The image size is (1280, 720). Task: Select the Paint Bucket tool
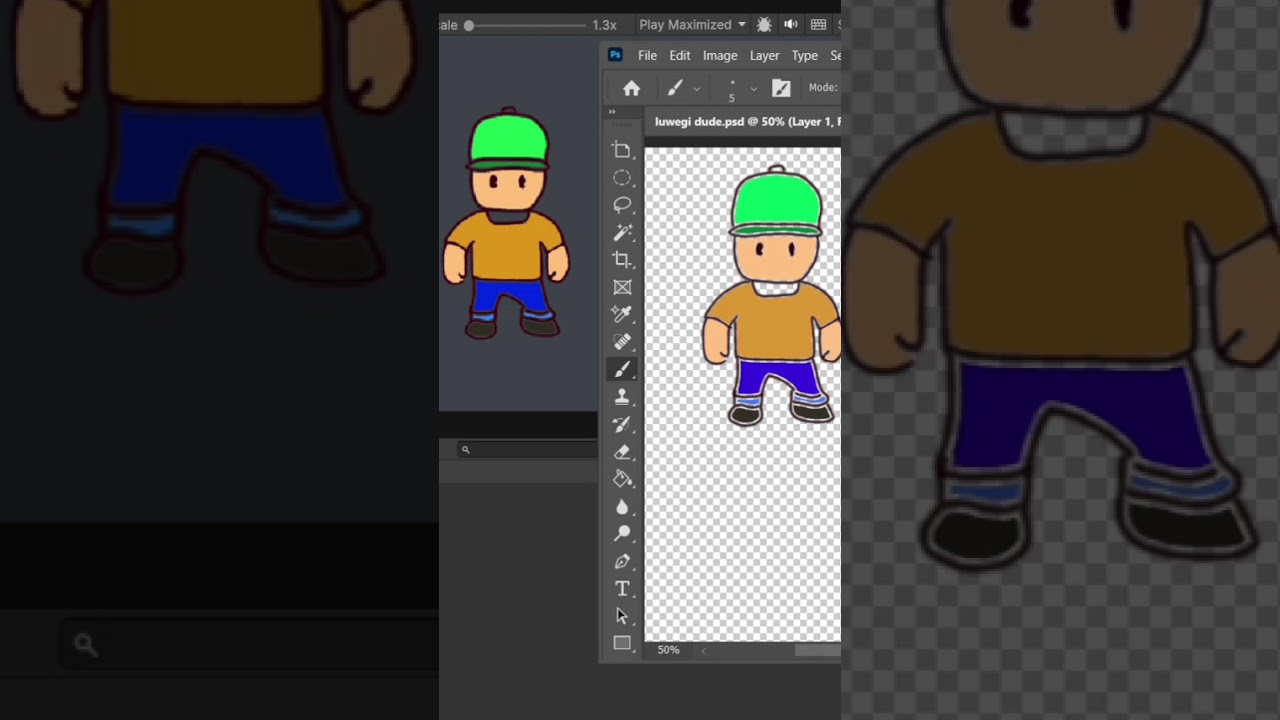pyautogui.click(x=622, y=479)
